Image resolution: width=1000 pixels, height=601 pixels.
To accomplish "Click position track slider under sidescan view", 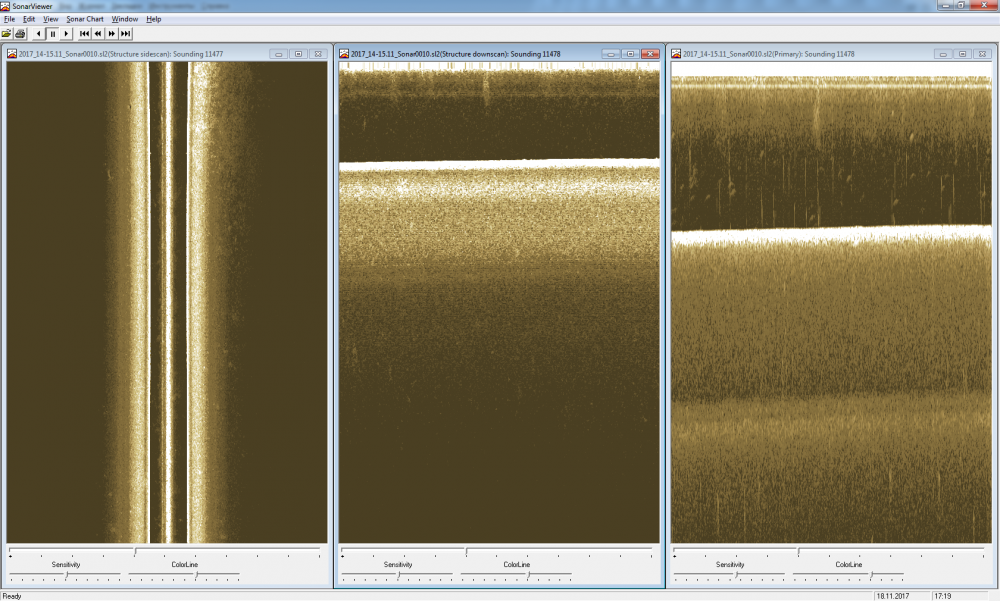I will (135, 550).
